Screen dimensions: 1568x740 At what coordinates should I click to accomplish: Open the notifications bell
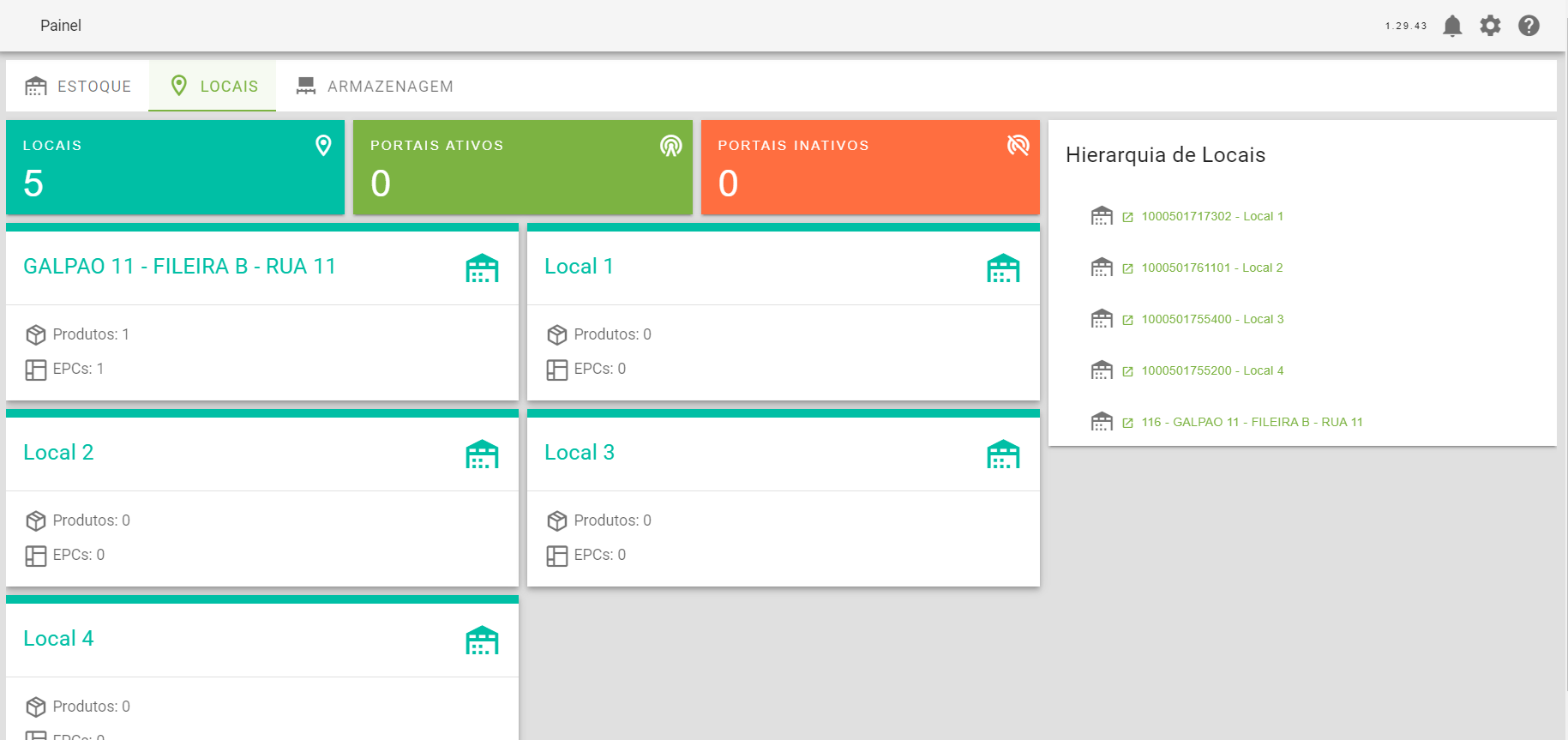click(1452, 26)
